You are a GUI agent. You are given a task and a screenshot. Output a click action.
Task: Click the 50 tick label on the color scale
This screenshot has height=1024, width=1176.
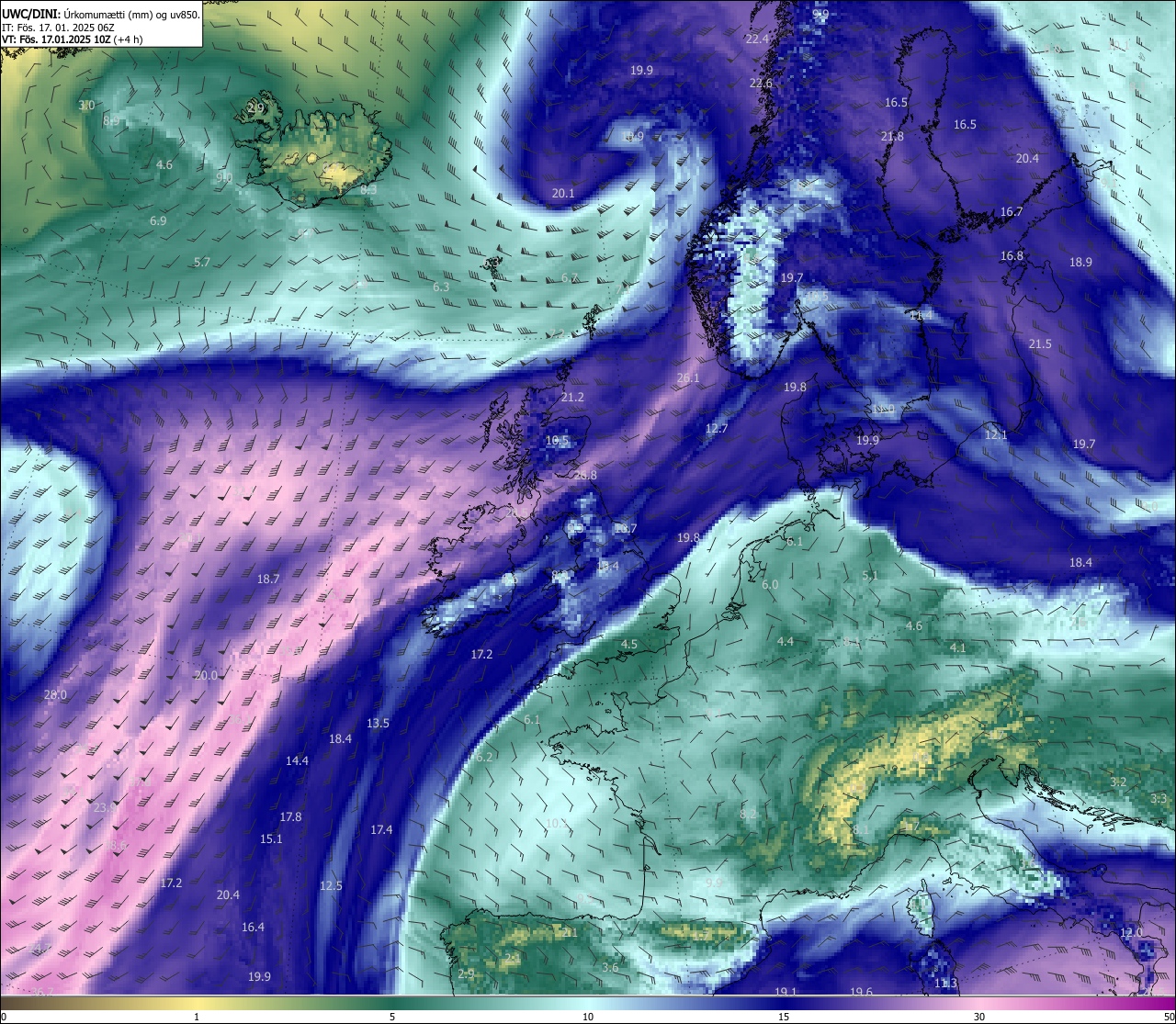[1169, 1016]
